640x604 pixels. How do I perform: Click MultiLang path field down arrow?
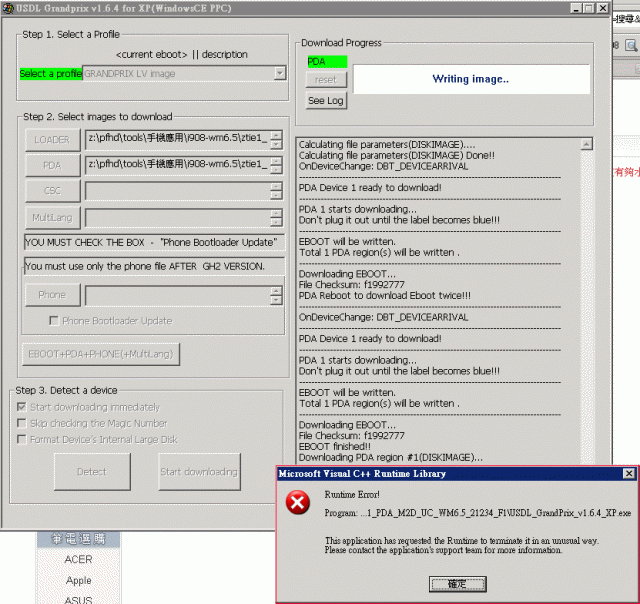[276, 222]
